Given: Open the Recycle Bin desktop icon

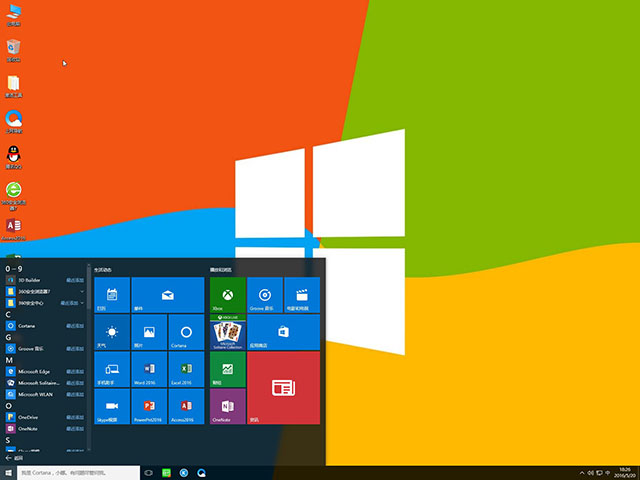Looking at the screenshot, I should [x=14, y=48].
